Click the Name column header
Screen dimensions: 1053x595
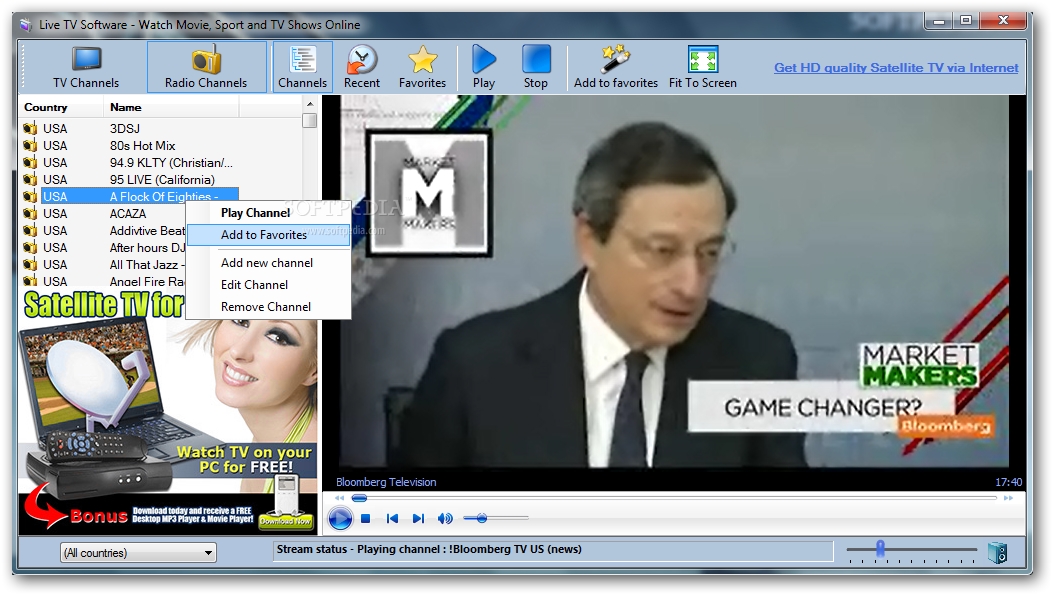[171, 107]
